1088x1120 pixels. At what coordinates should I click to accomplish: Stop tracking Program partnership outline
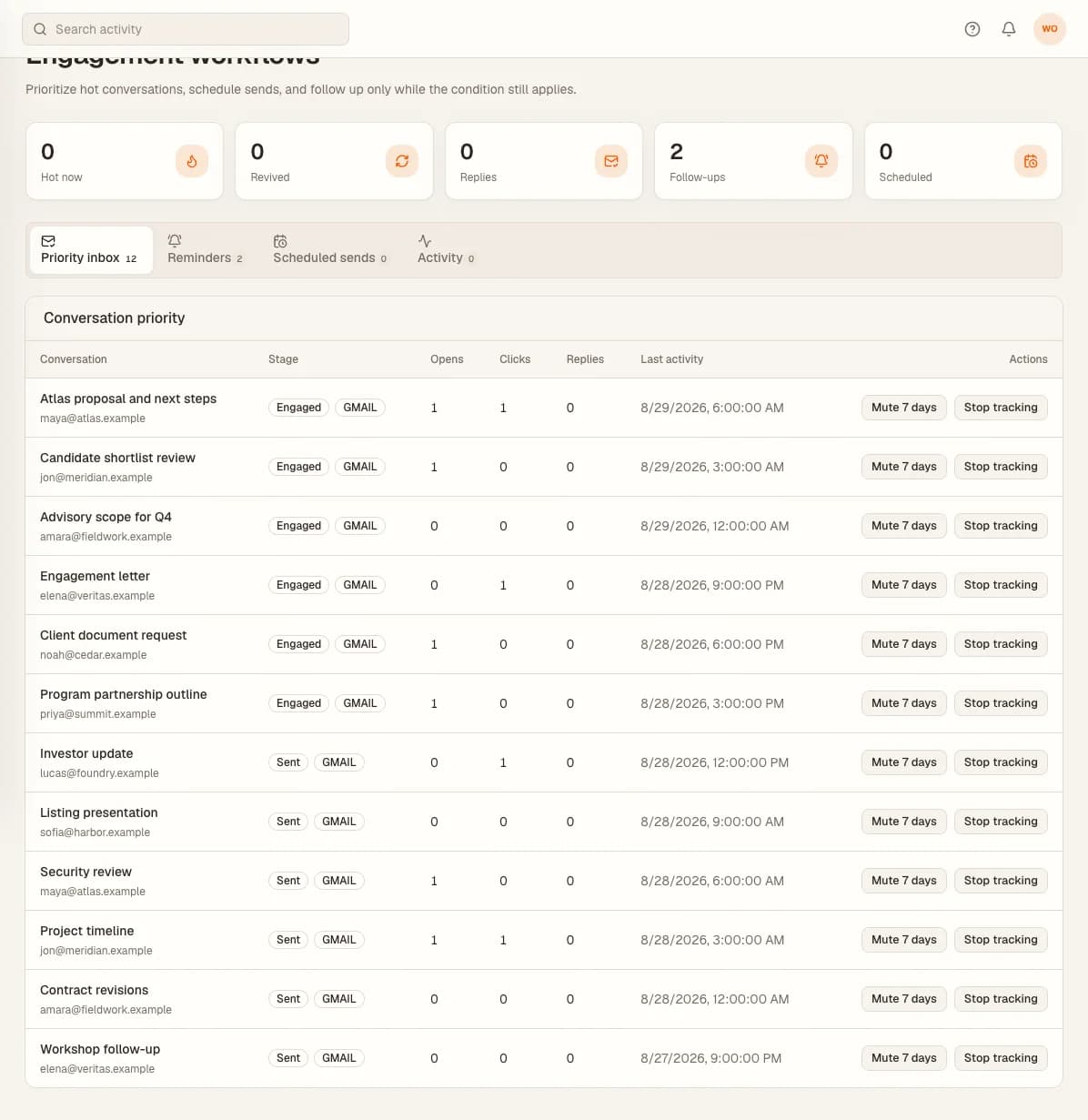point(1001,703)
